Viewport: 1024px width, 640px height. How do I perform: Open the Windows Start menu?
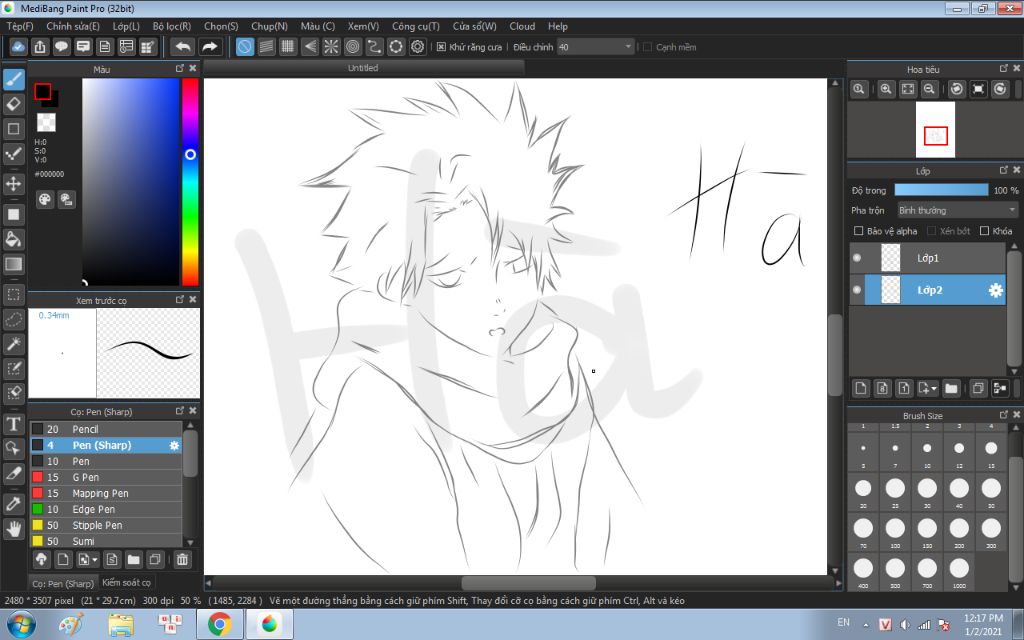[x=21, y=625]
